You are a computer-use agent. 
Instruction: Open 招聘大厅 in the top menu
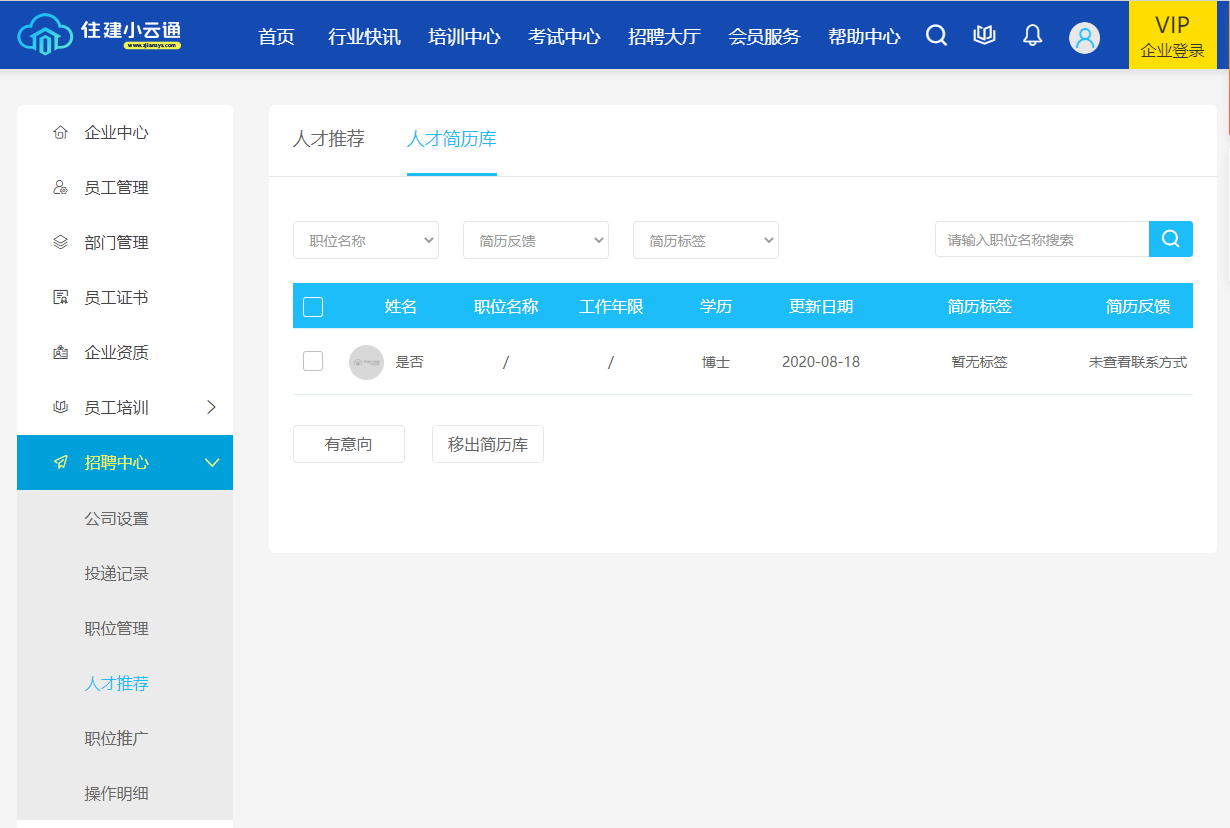pyautogui.click(x=664, y=37)
